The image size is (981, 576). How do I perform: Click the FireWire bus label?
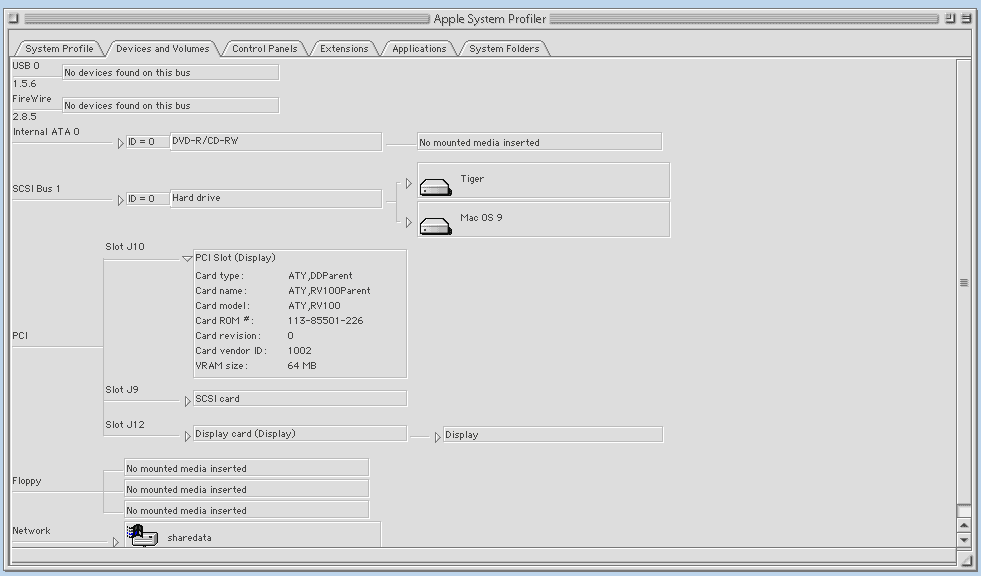coord(32,99)
